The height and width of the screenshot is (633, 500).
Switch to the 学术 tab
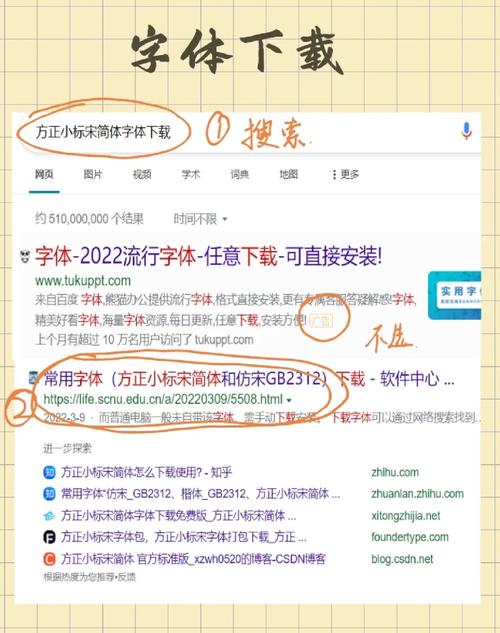[191, 174]
